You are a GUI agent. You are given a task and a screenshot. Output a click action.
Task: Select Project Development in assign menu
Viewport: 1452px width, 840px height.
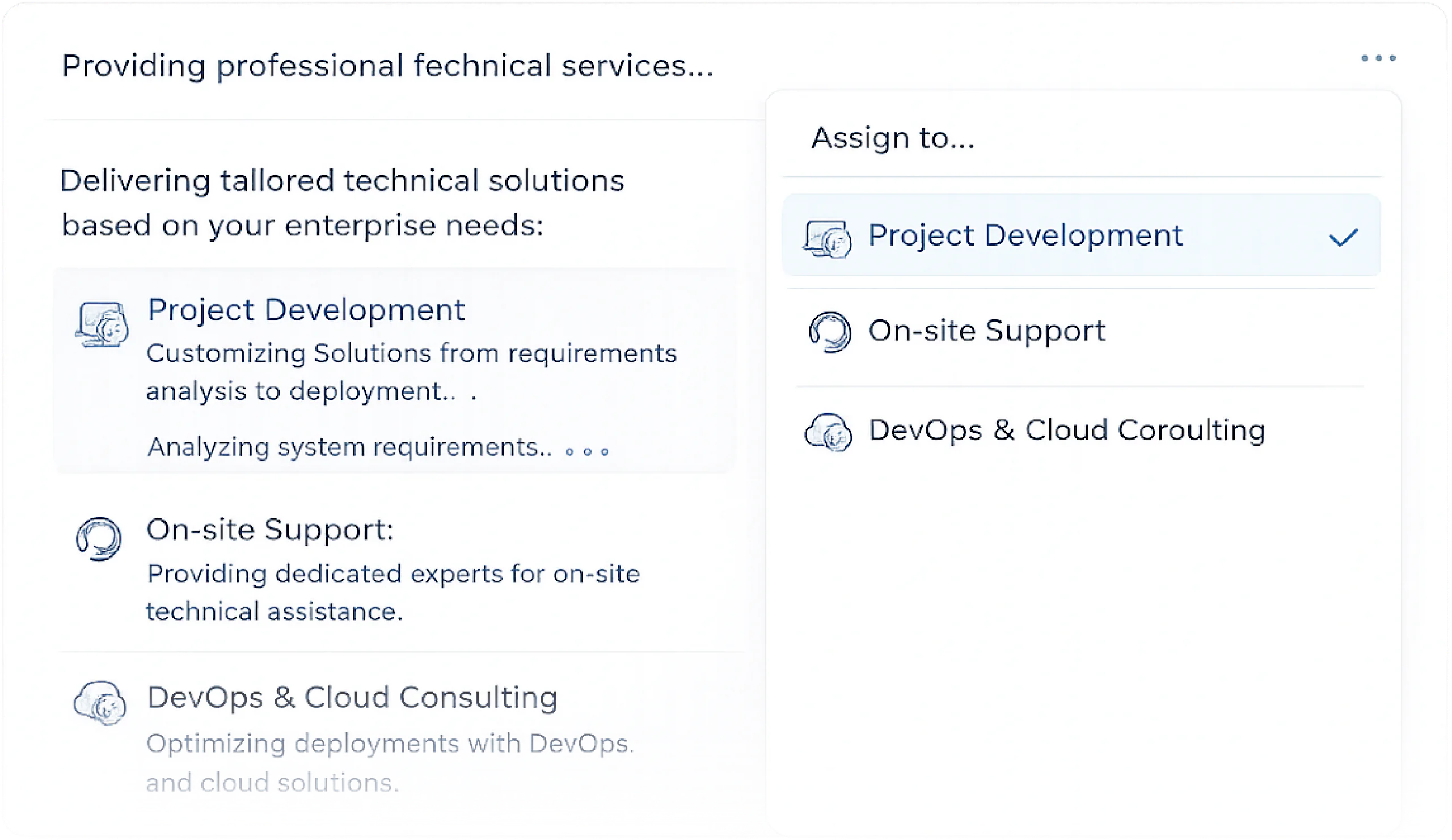click(x=1025, y=235)
